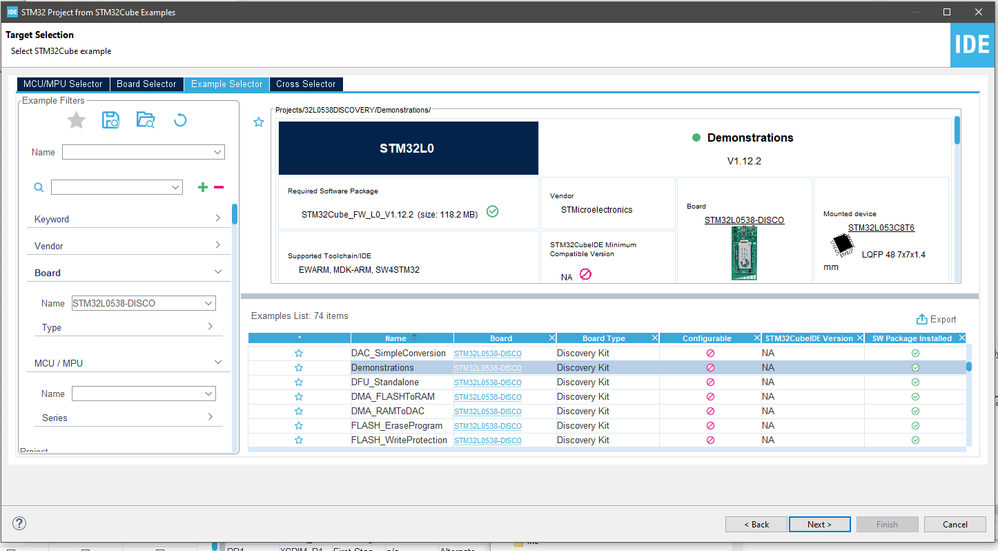The image size is (998, 551).
Task: Star the Demonstrations row in the list
Action: [x=299, y=368]
